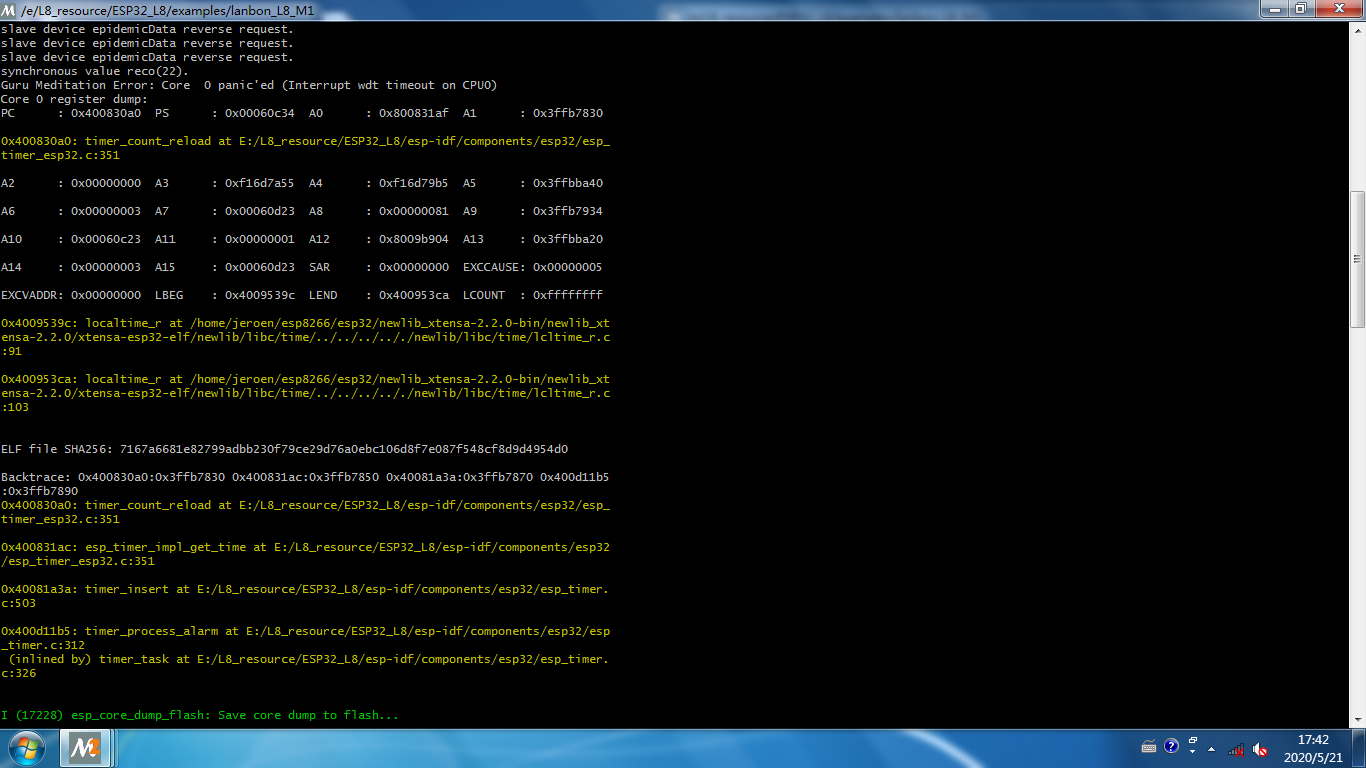Click the Help question-mark tray icon
Screen dimensions: 1366x768
pyautogui.click(x=1170, y=745)
